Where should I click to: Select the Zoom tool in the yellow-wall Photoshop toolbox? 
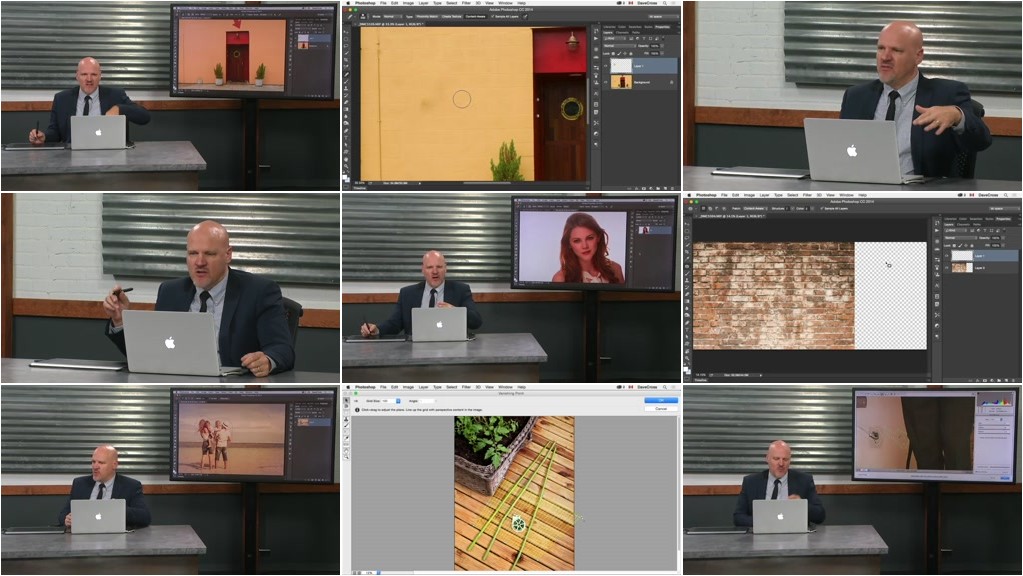click(346, 166)
